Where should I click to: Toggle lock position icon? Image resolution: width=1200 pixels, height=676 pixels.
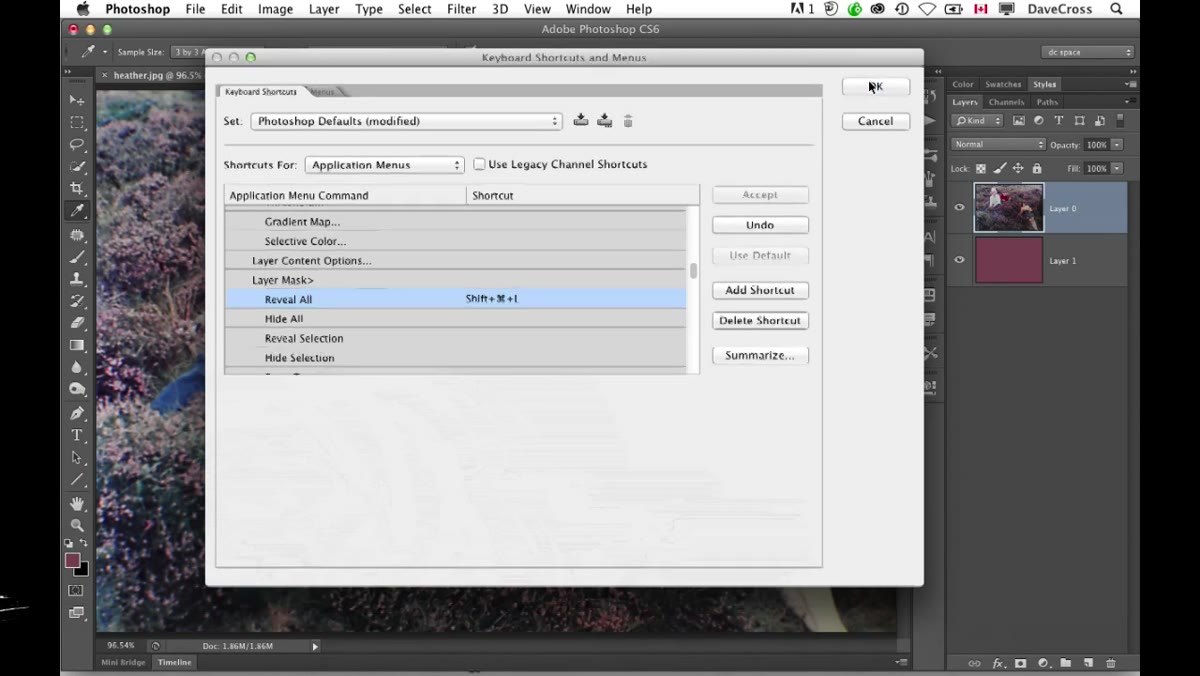click(x=1018, y=169)
